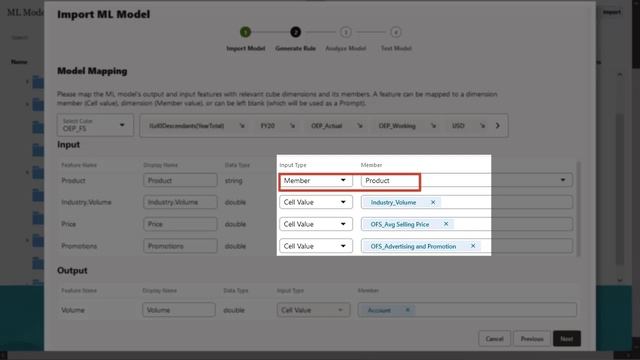Open the Input Type dropdown for Price
The image size is (640, 360).
(315, 224)
